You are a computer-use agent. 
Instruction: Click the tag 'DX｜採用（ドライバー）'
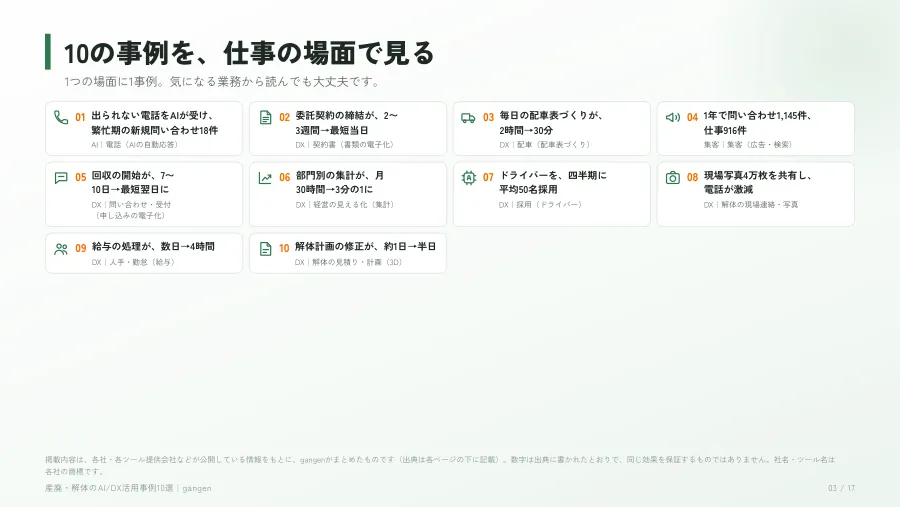tap(541, 204)
